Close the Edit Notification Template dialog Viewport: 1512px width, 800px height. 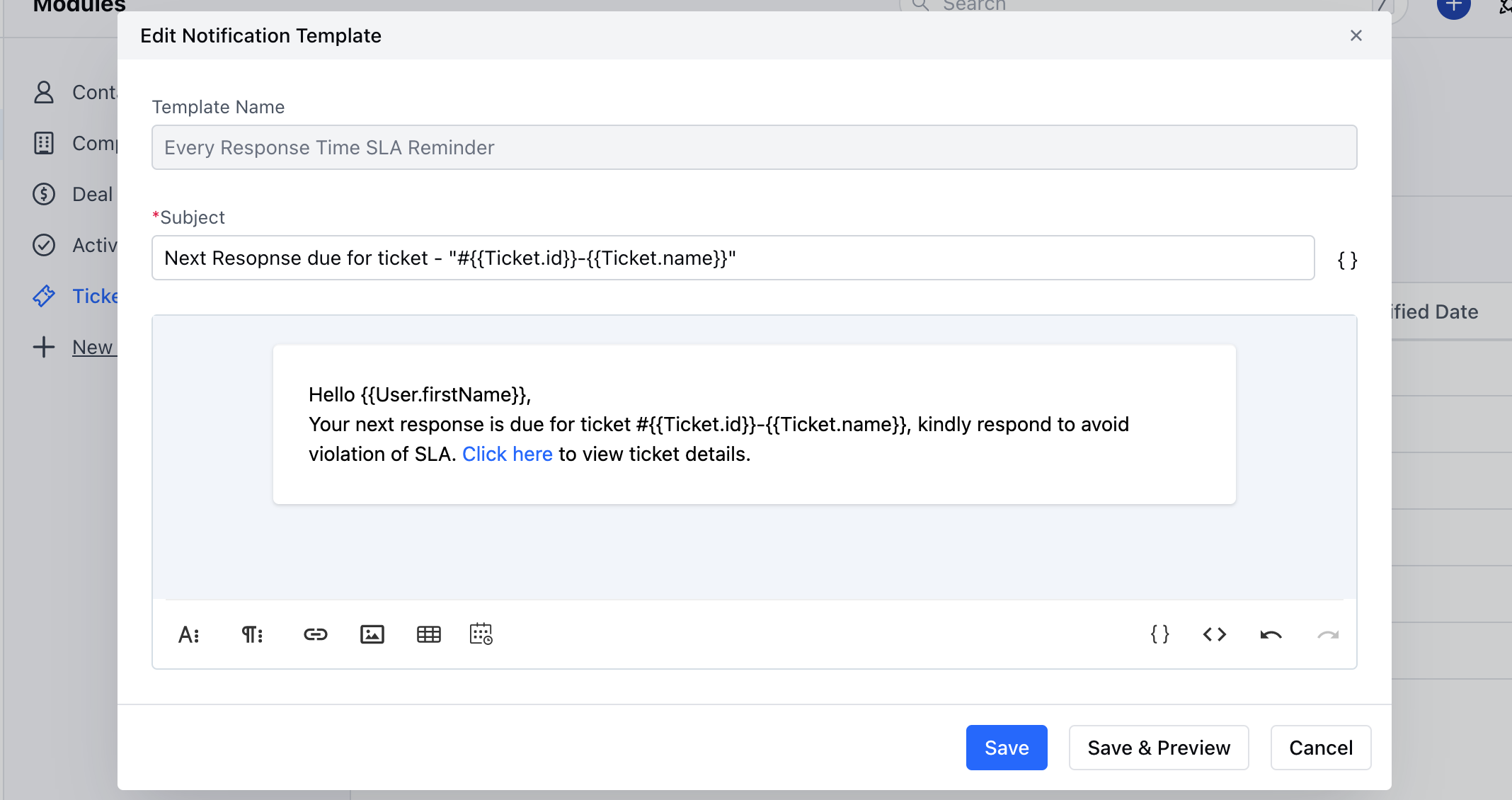coord(1356,35)
